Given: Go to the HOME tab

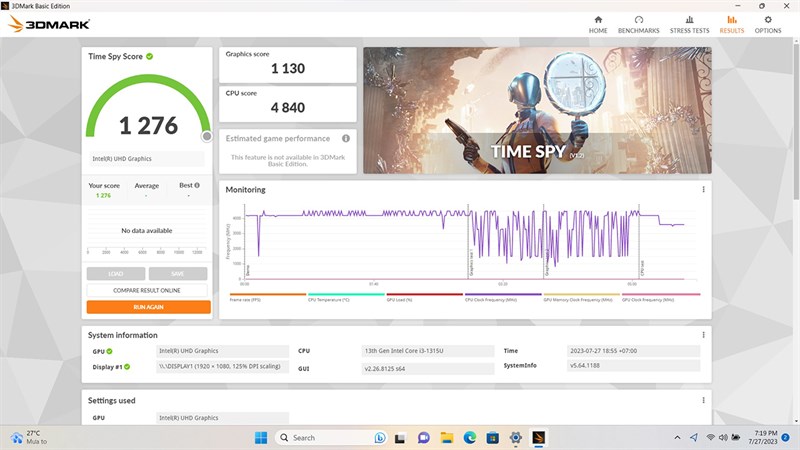Looking at the screenshot, I should coord(598,24).
